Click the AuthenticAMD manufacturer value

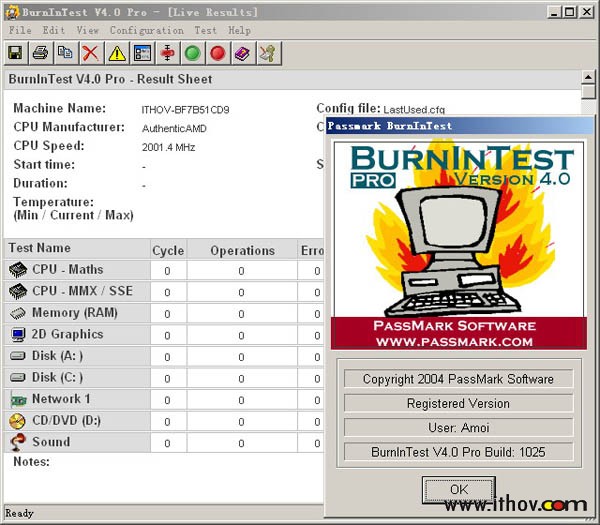tap(174, 129)
